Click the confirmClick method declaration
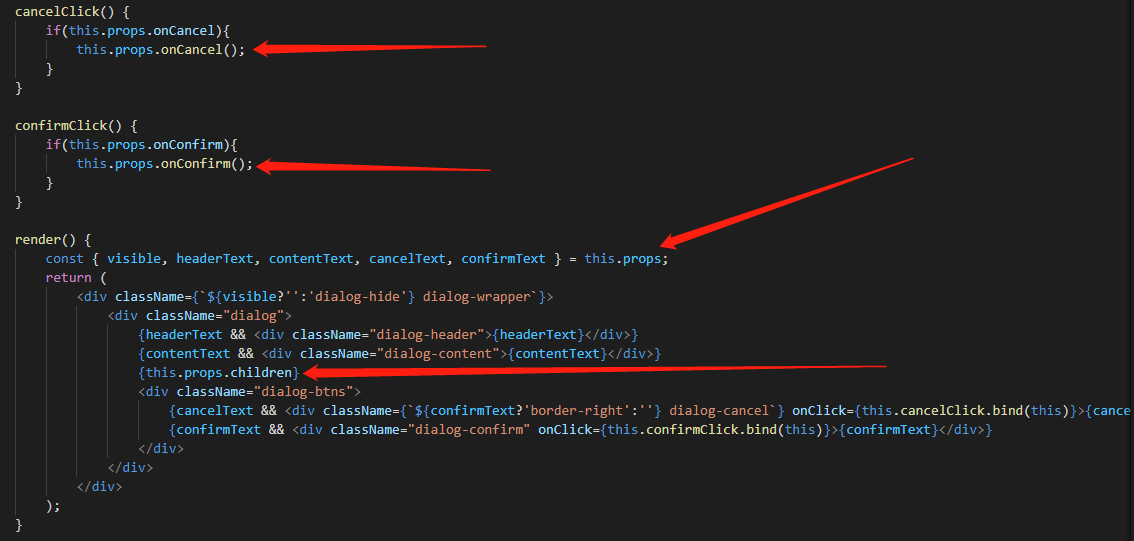The image size is (1134, 541). point(57,126)
